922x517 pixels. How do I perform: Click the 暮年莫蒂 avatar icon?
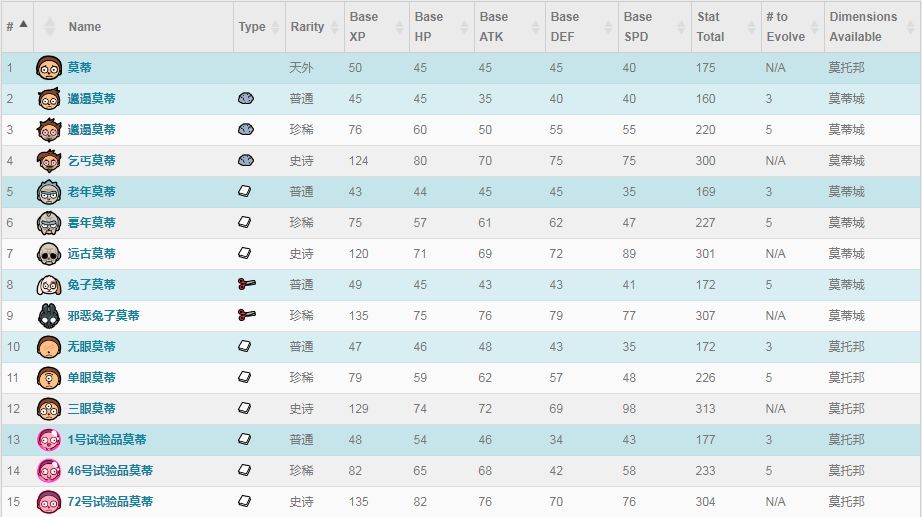click(x=49, y=223)
